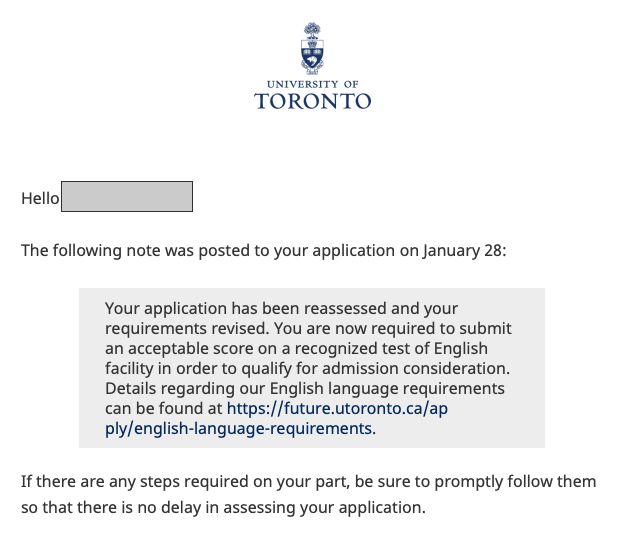Click 'so that there is no delay' line
Screen dimensions: 627x535
point(223,507)
